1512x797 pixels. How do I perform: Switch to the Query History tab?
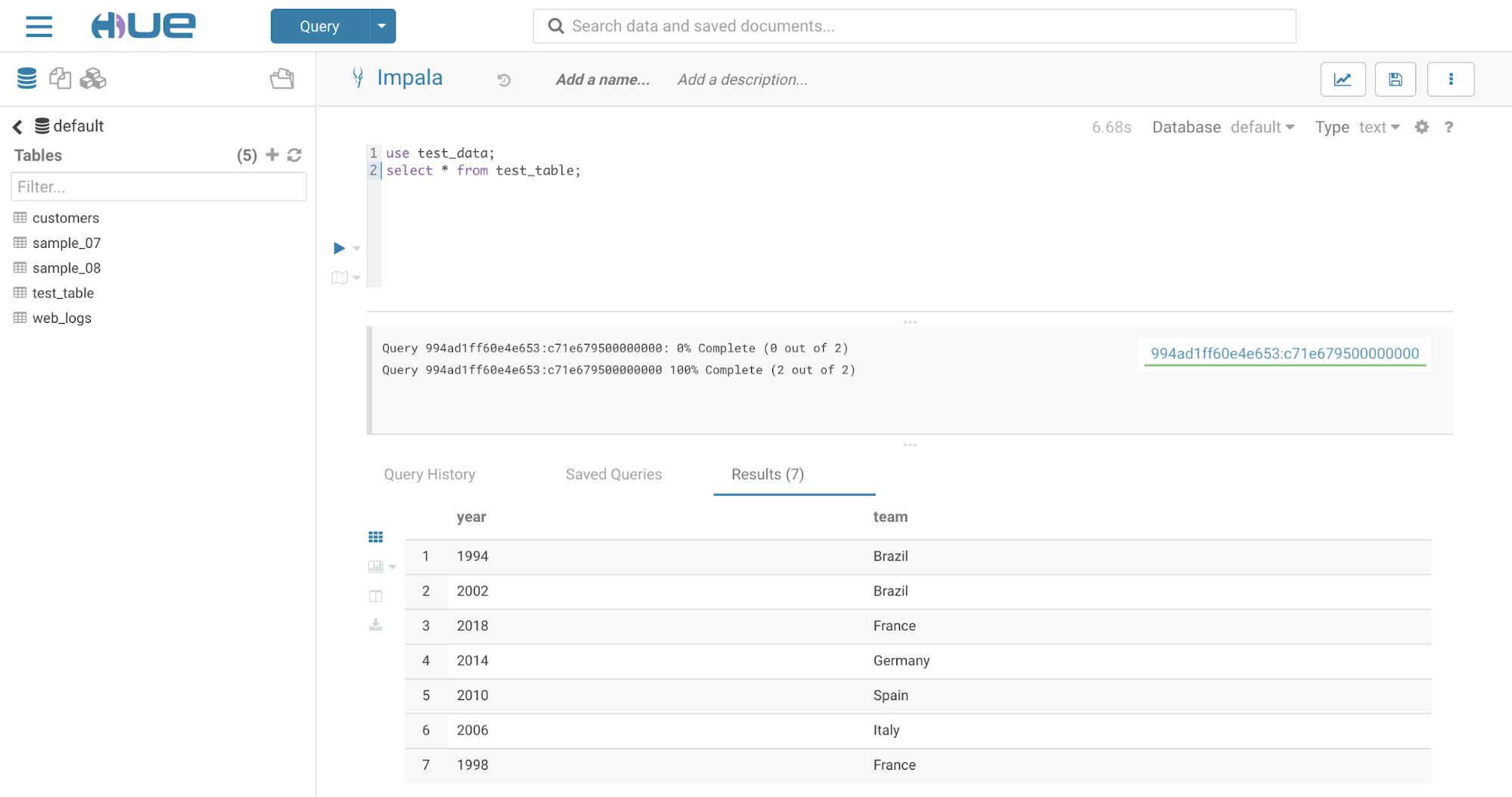[x=430, y=474]
